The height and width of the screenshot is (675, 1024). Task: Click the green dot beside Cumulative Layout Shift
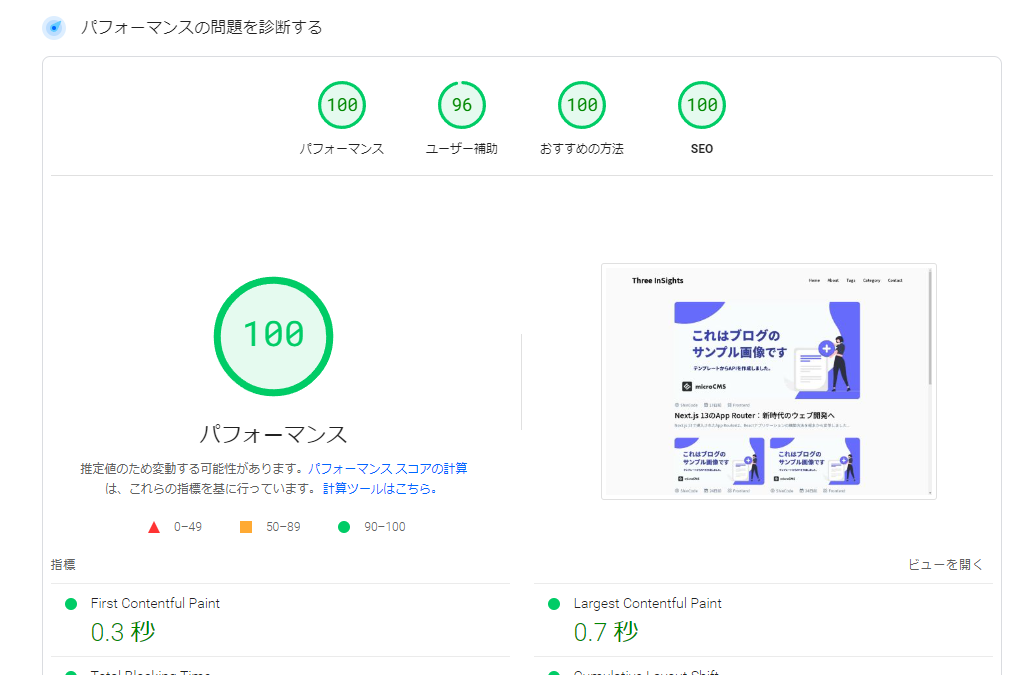(553, 670)
